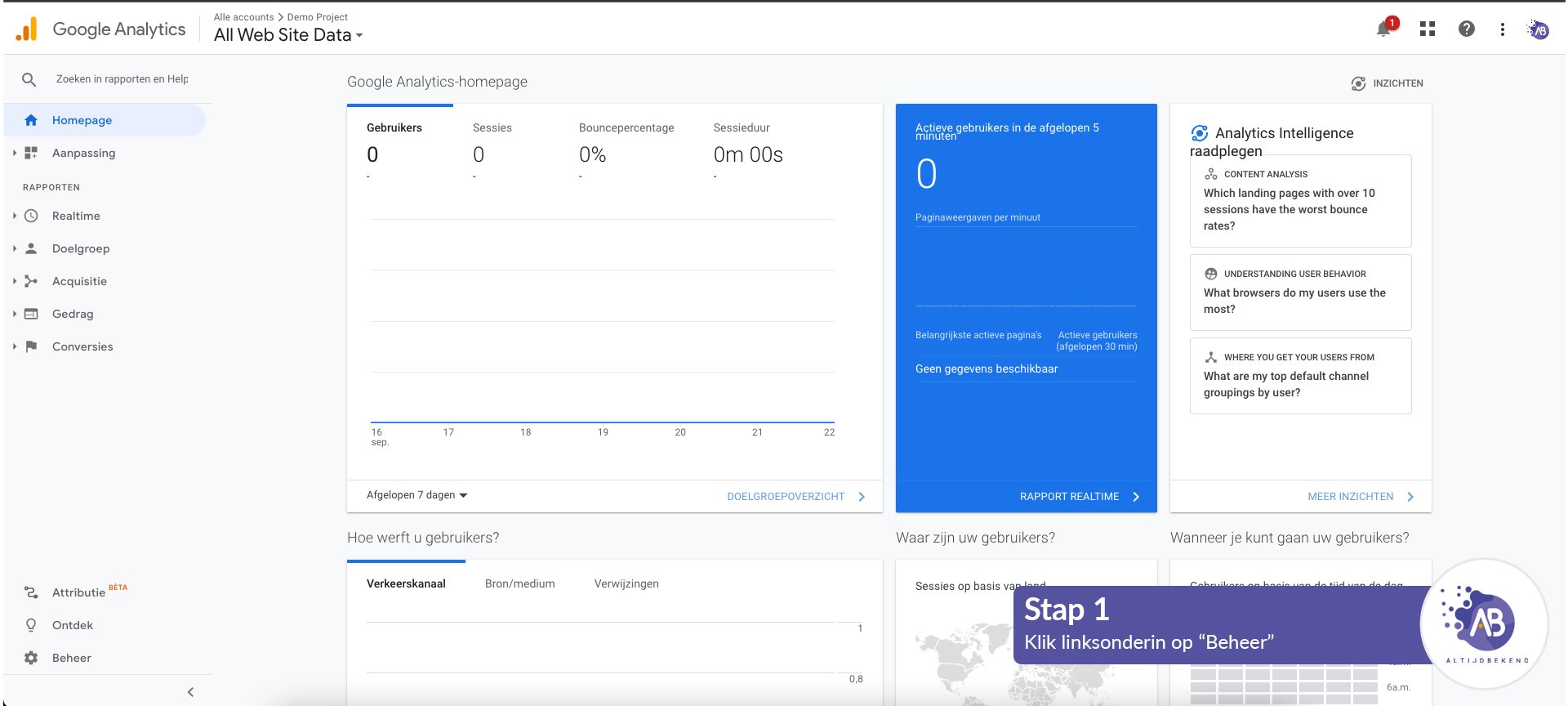Click the user account avatar
Viewport: 1568px width, 706px height.
[x=1539, y=30]
